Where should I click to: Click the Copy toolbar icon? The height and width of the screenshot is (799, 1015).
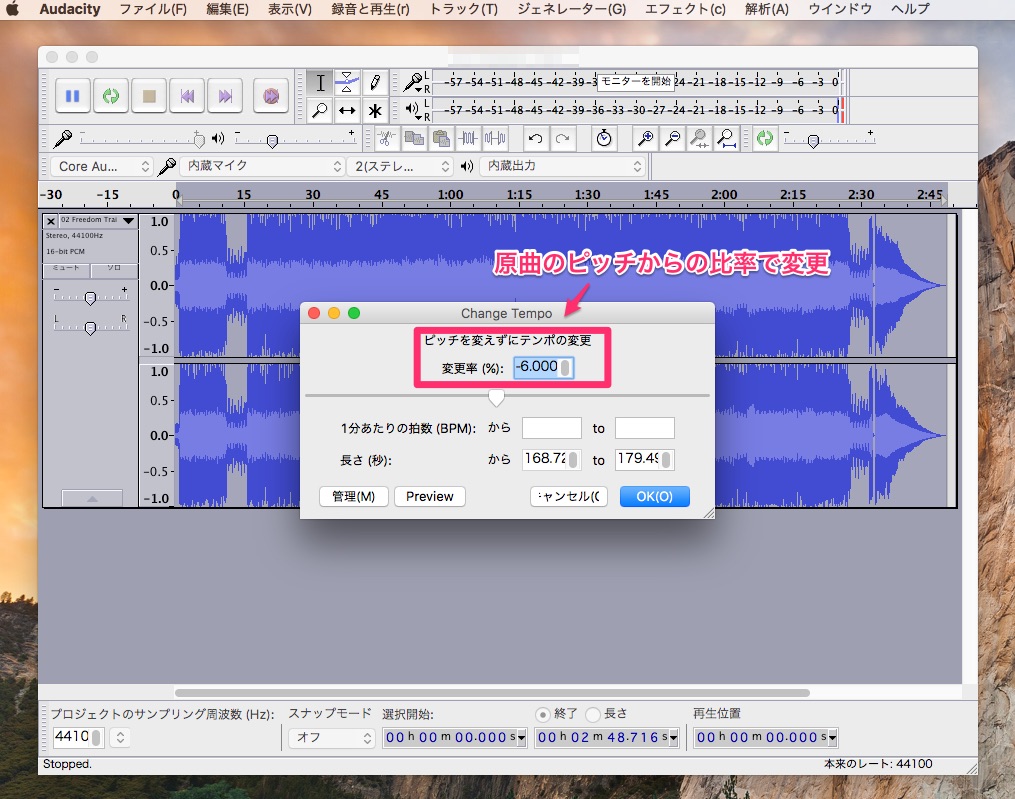pyautogui.click(x=414, y=139)
